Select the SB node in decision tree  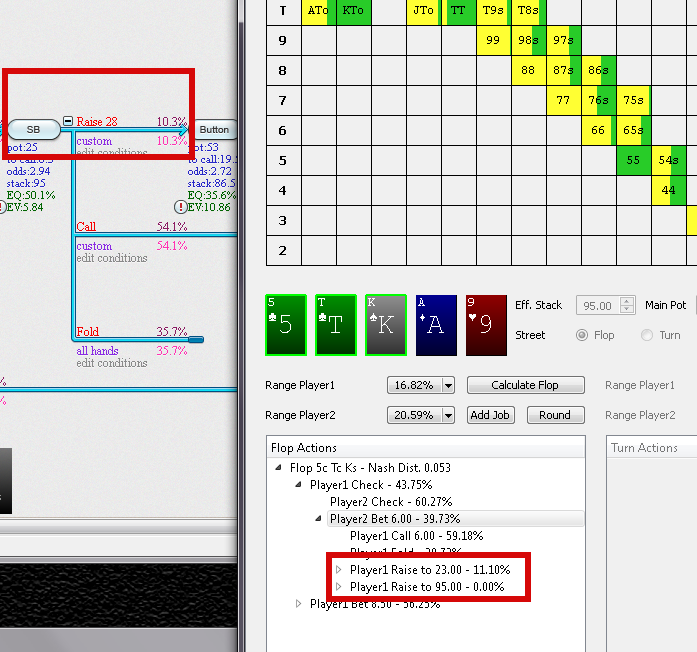click(34, 129)
